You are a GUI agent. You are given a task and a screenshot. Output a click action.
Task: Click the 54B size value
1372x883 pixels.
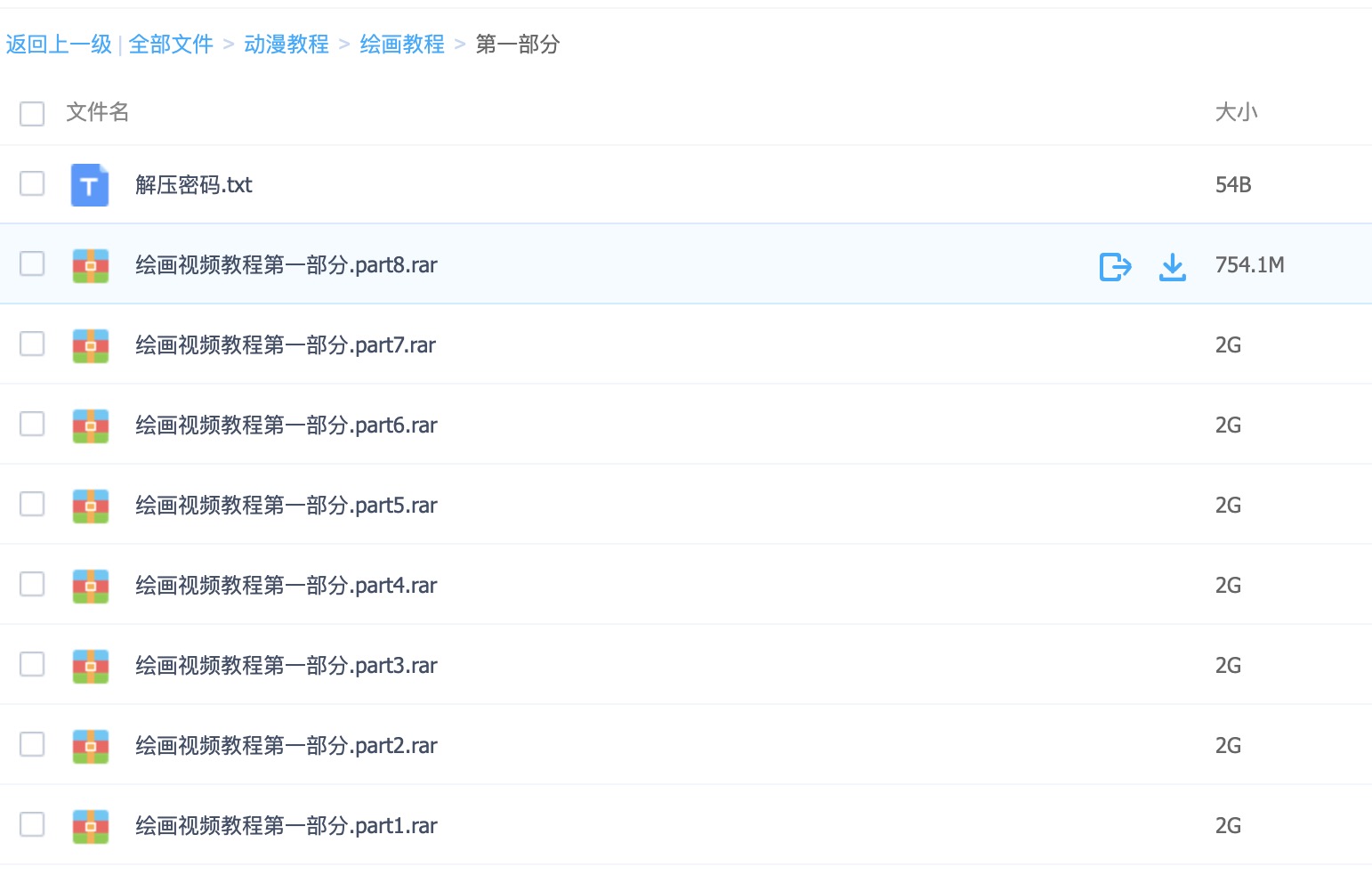tap(1233, 185)
